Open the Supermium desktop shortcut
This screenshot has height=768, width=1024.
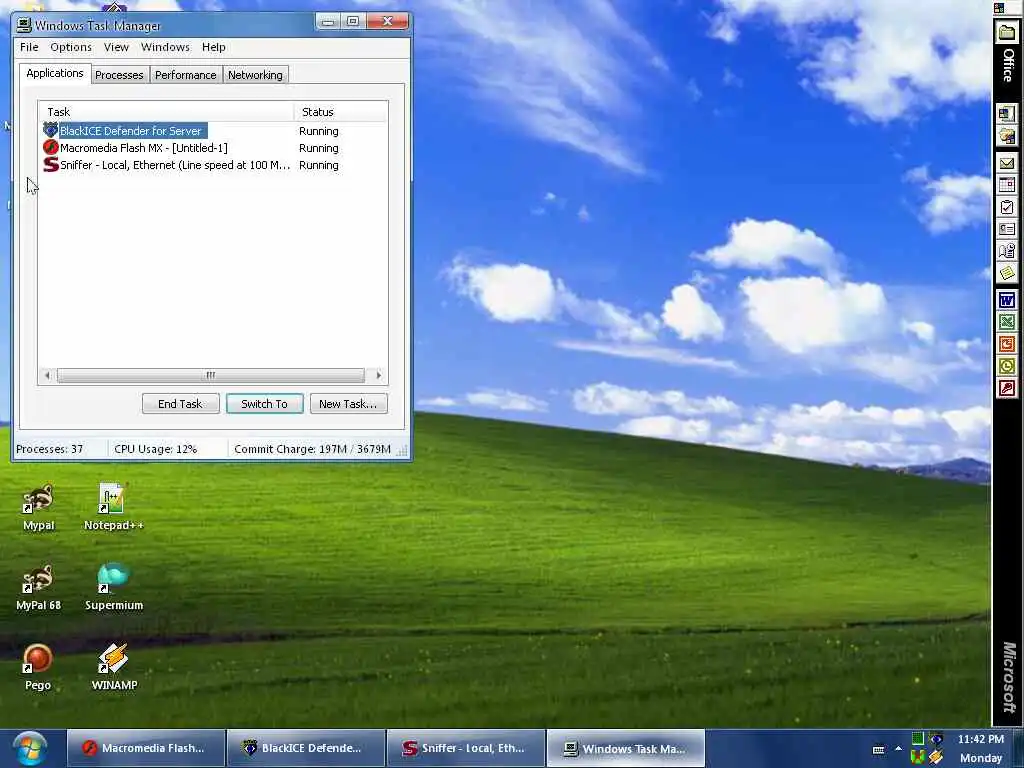tap(114, 587)
